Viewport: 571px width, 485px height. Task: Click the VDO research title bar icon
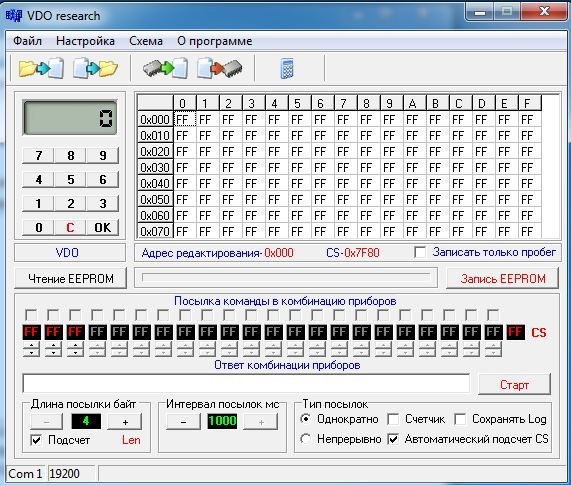pos(14,16)
